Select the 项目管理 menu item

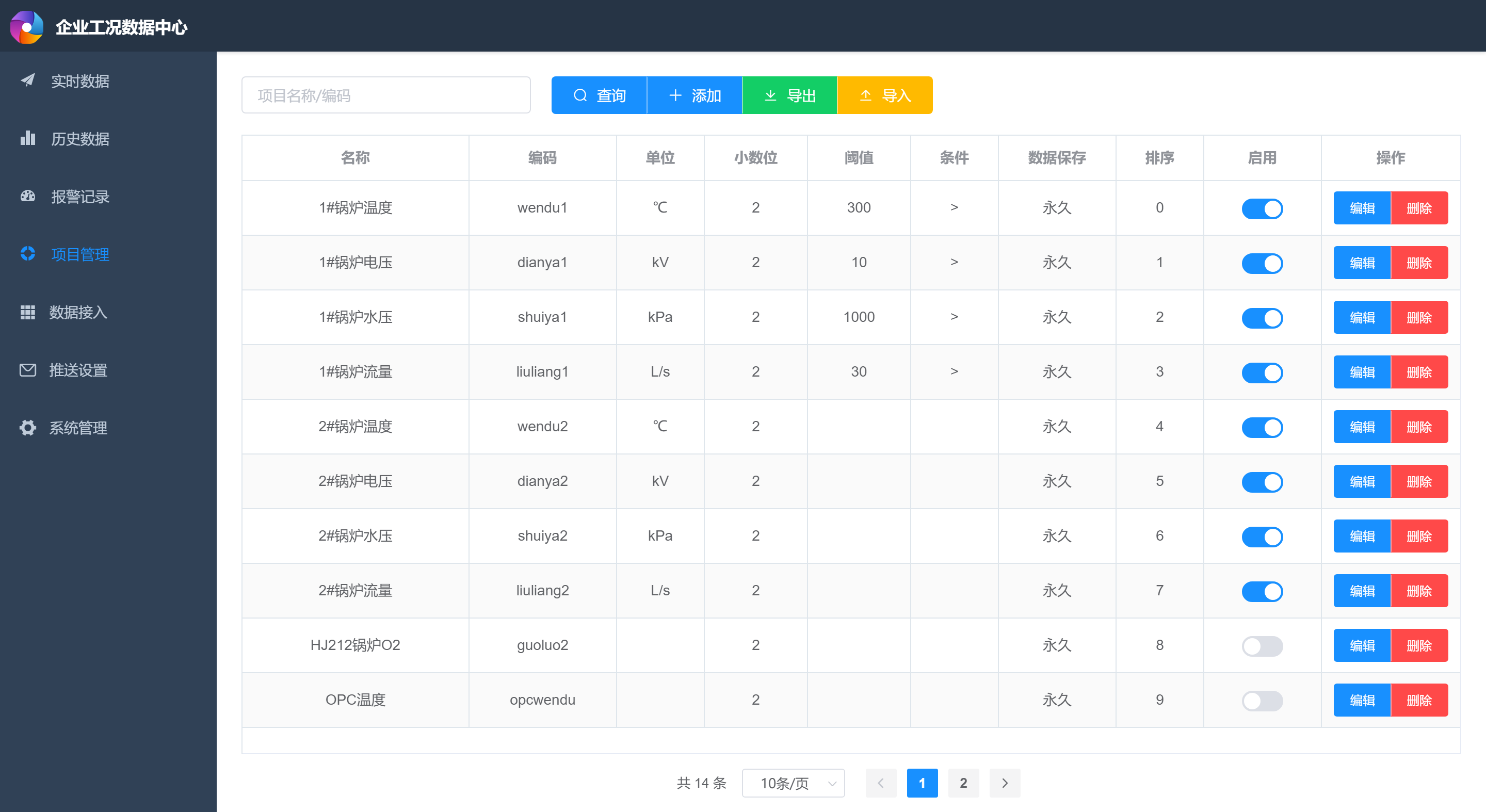pos(108,254)
